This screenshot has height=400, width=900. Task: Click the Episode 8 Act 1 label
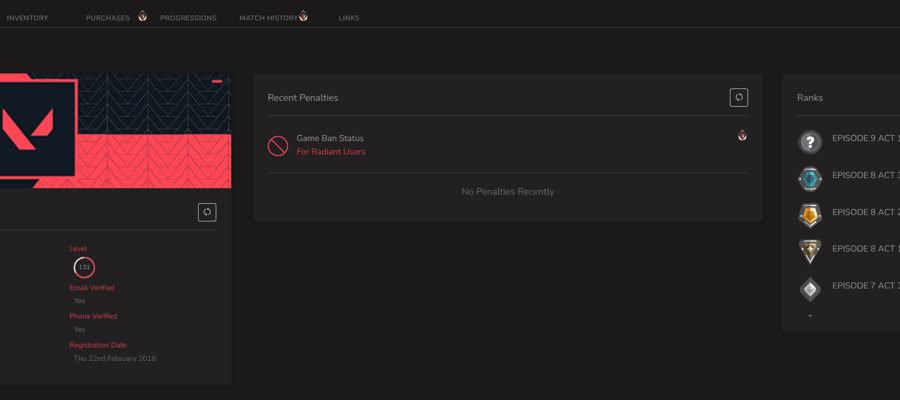[x=866, y=248]
